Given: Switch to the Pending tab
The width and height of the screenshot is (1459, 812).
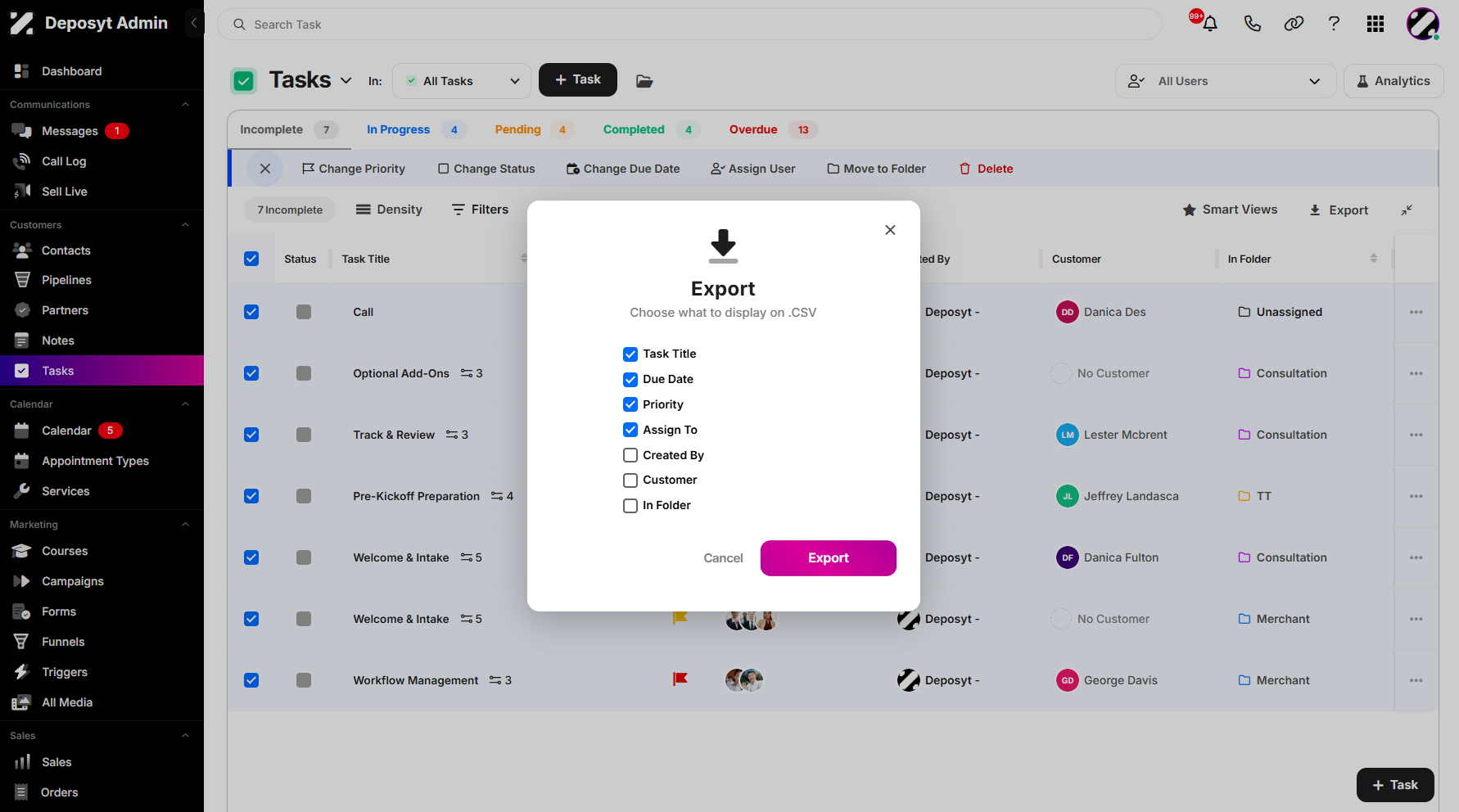Looking at the screenshot, I should [x=533, y=129].
